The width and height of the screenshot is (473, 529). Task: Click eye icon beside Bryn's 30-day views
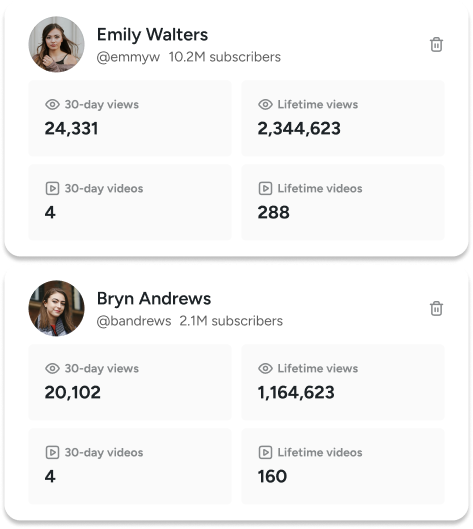52,368
